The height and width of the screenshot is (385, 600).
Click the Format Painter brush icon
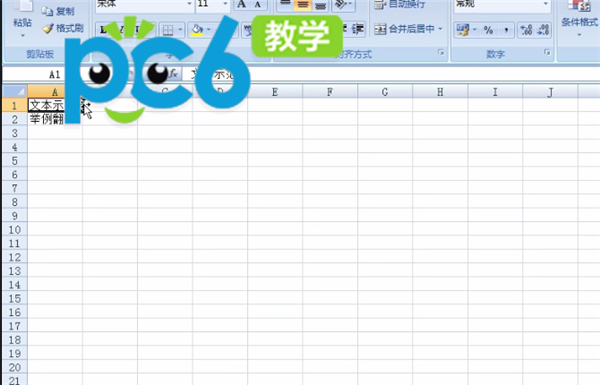click(x=48, y=28)
